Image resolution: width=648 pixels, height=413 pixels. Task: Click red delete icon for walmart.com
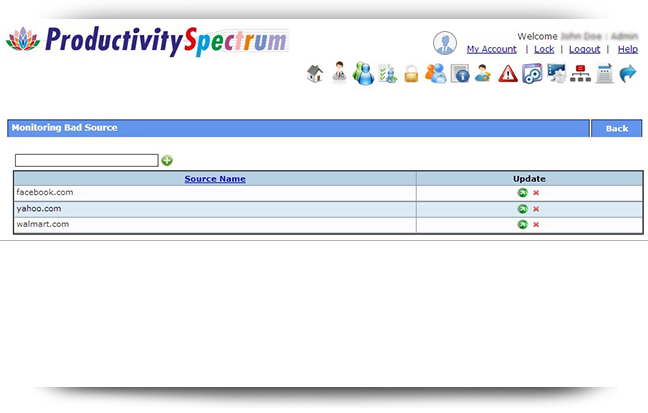tap(536, 224)
